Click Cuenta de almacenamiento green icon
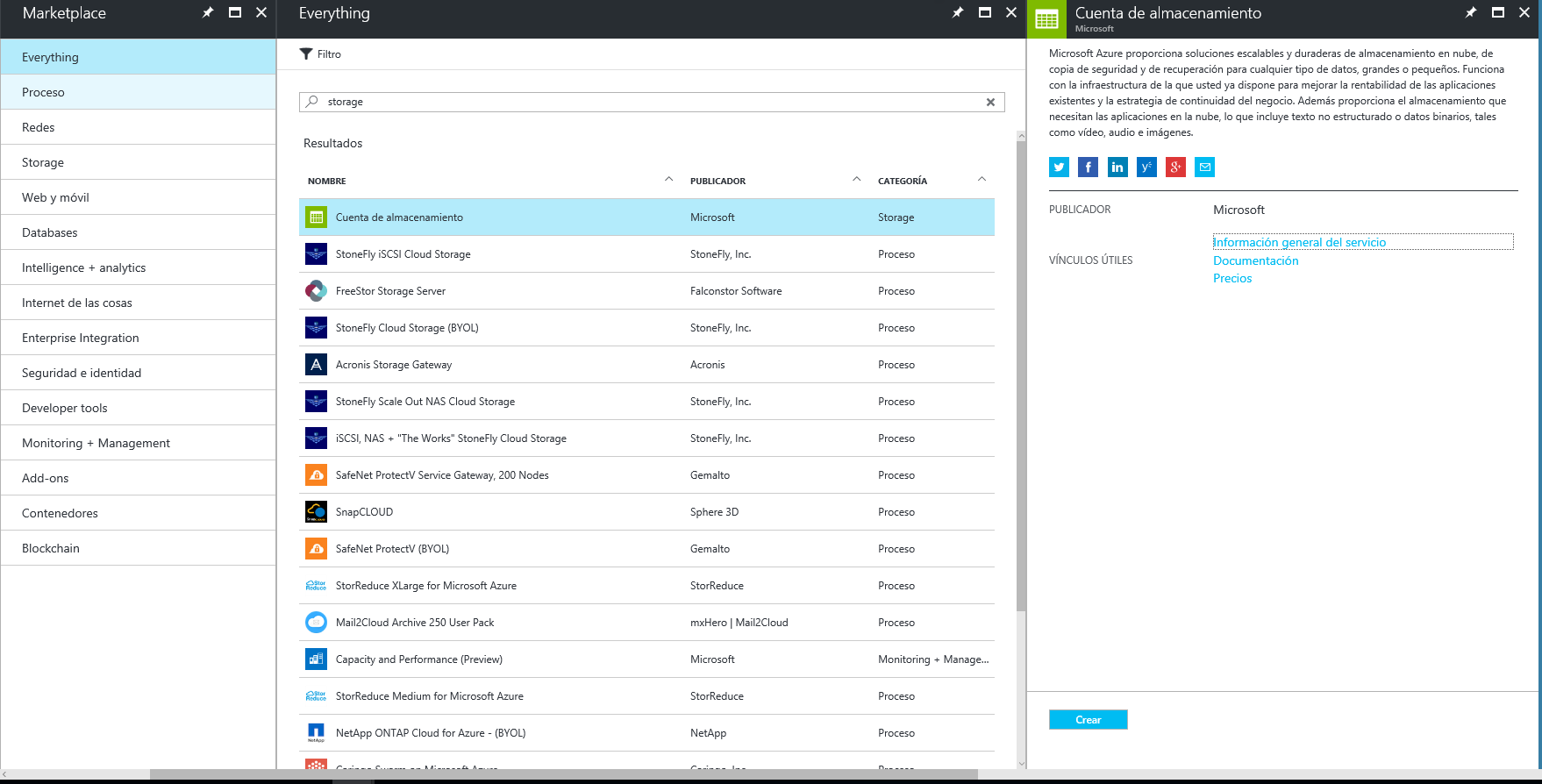 [x=316, y=217]
